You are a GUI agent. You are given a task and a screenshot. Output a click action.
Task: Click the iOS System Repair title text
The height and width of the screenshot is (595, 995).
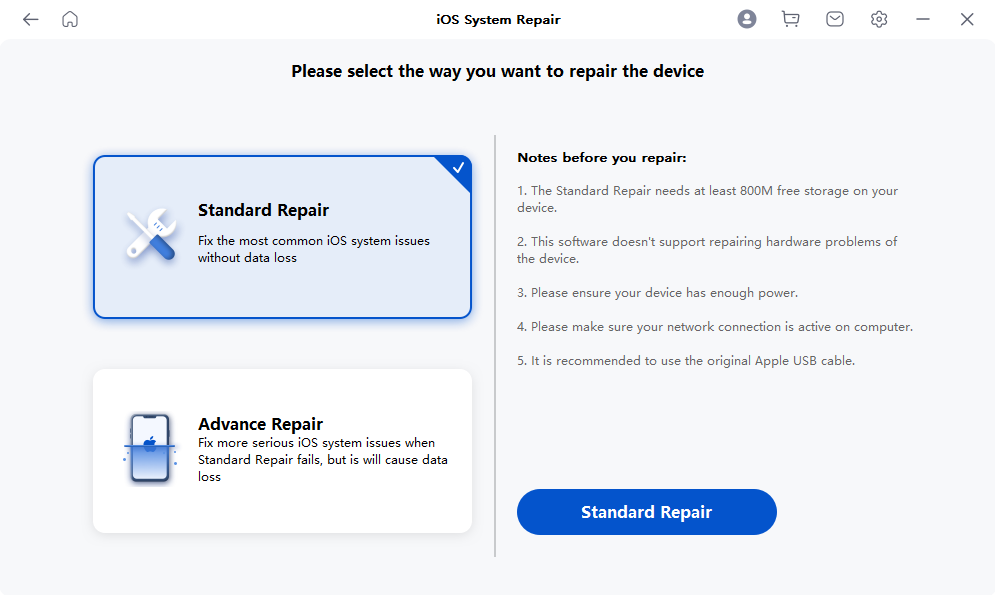click(497, 19)
